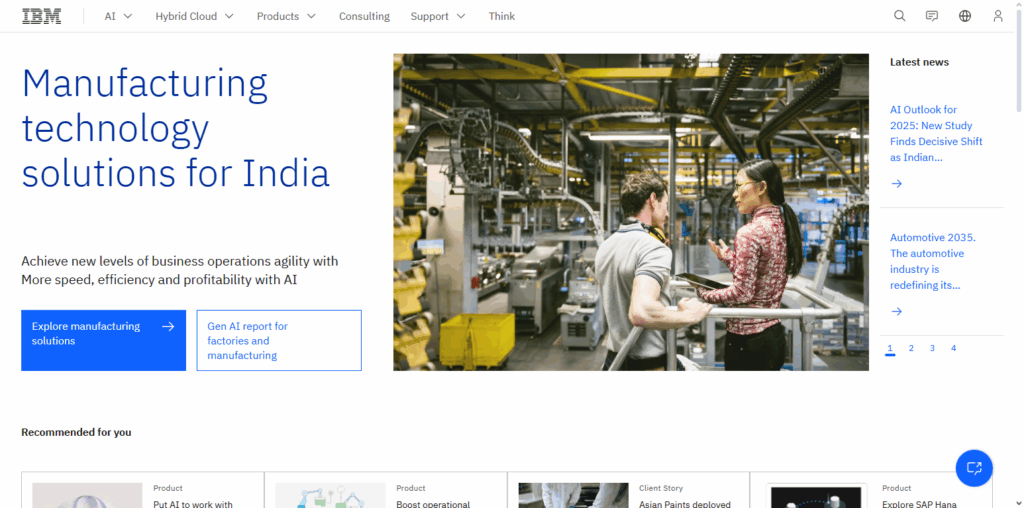Expand the AI menu
The image size is (1024, 508).
(118, 16)
